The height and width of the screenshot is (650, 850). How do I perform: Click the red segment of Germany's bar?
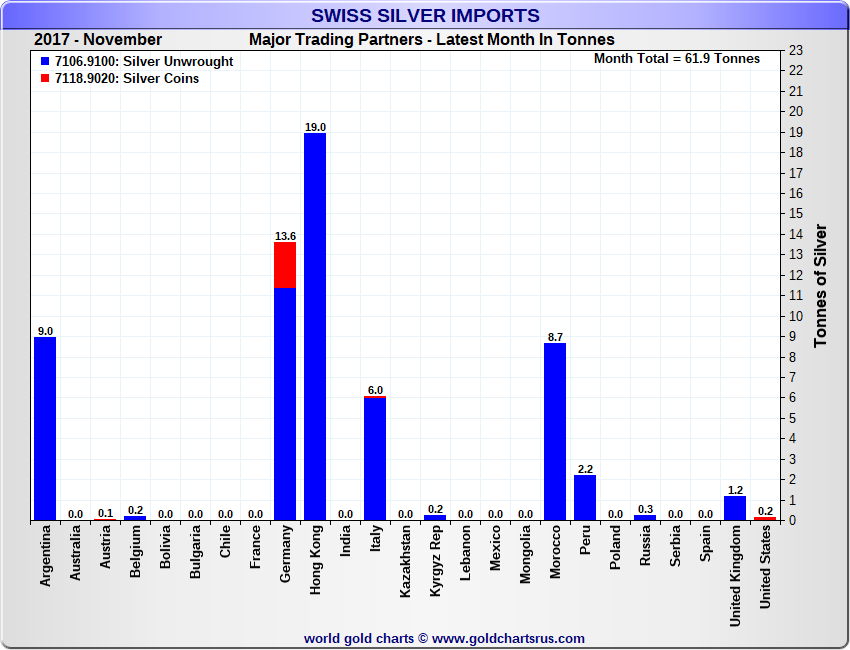click(x=285, y=264)
